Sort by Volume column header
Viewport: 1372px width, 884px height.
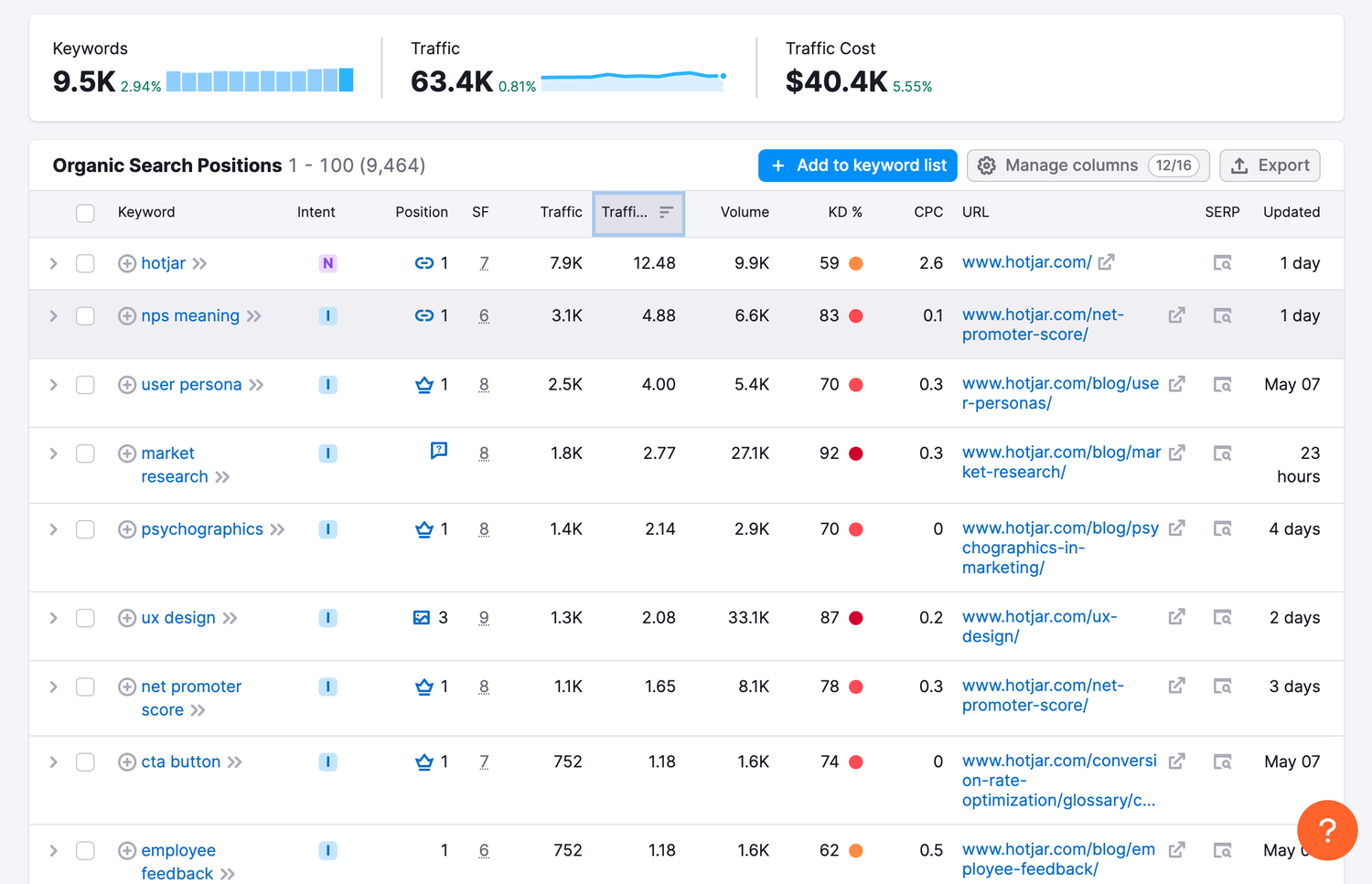[x=744, y=212]
